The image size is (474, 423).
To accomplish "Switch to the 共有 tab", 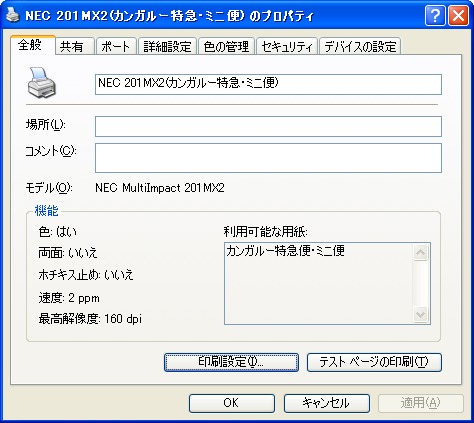I will (75, 46).
